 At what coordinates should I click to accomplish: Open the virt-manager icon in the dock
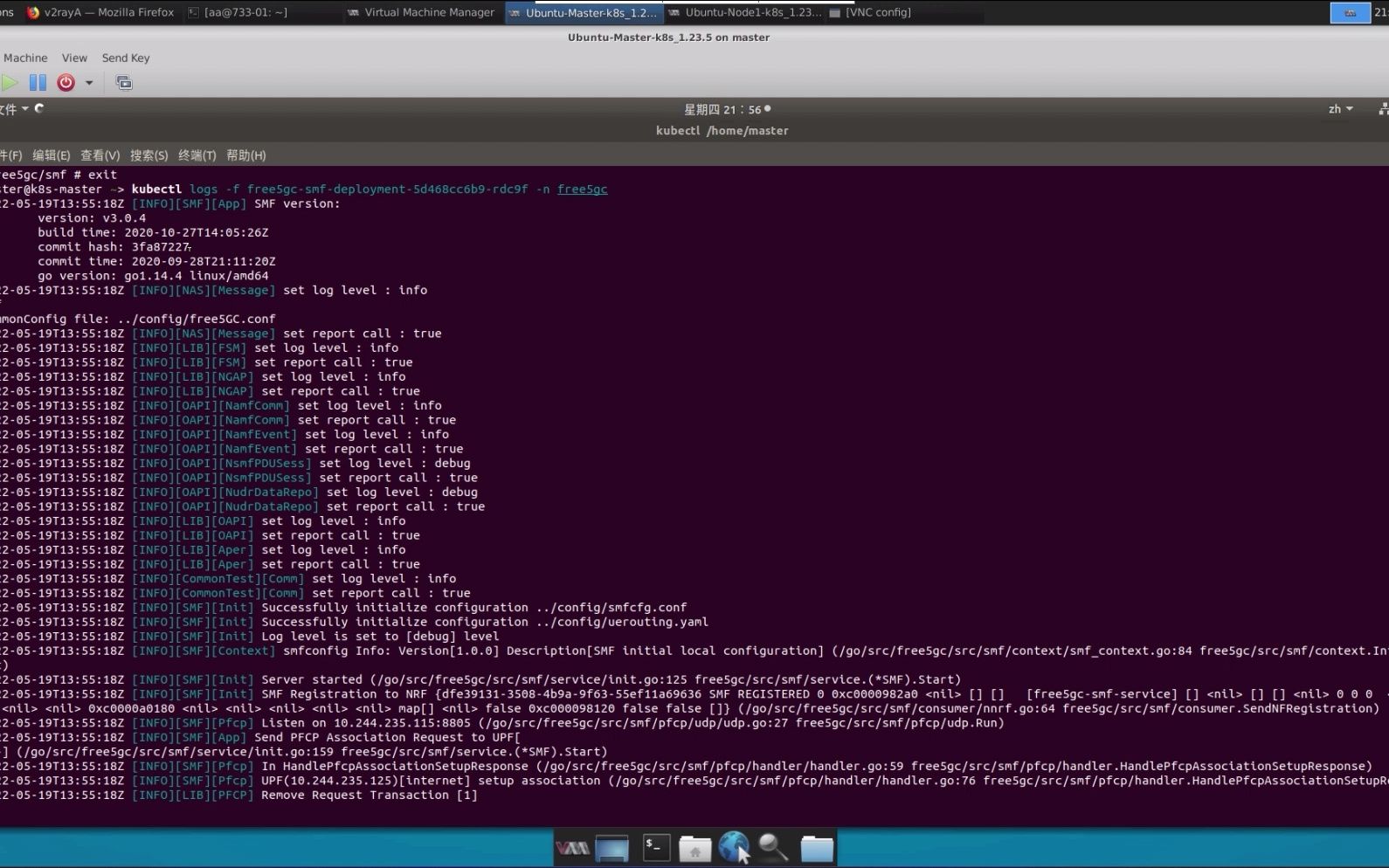tap(573, 848)
